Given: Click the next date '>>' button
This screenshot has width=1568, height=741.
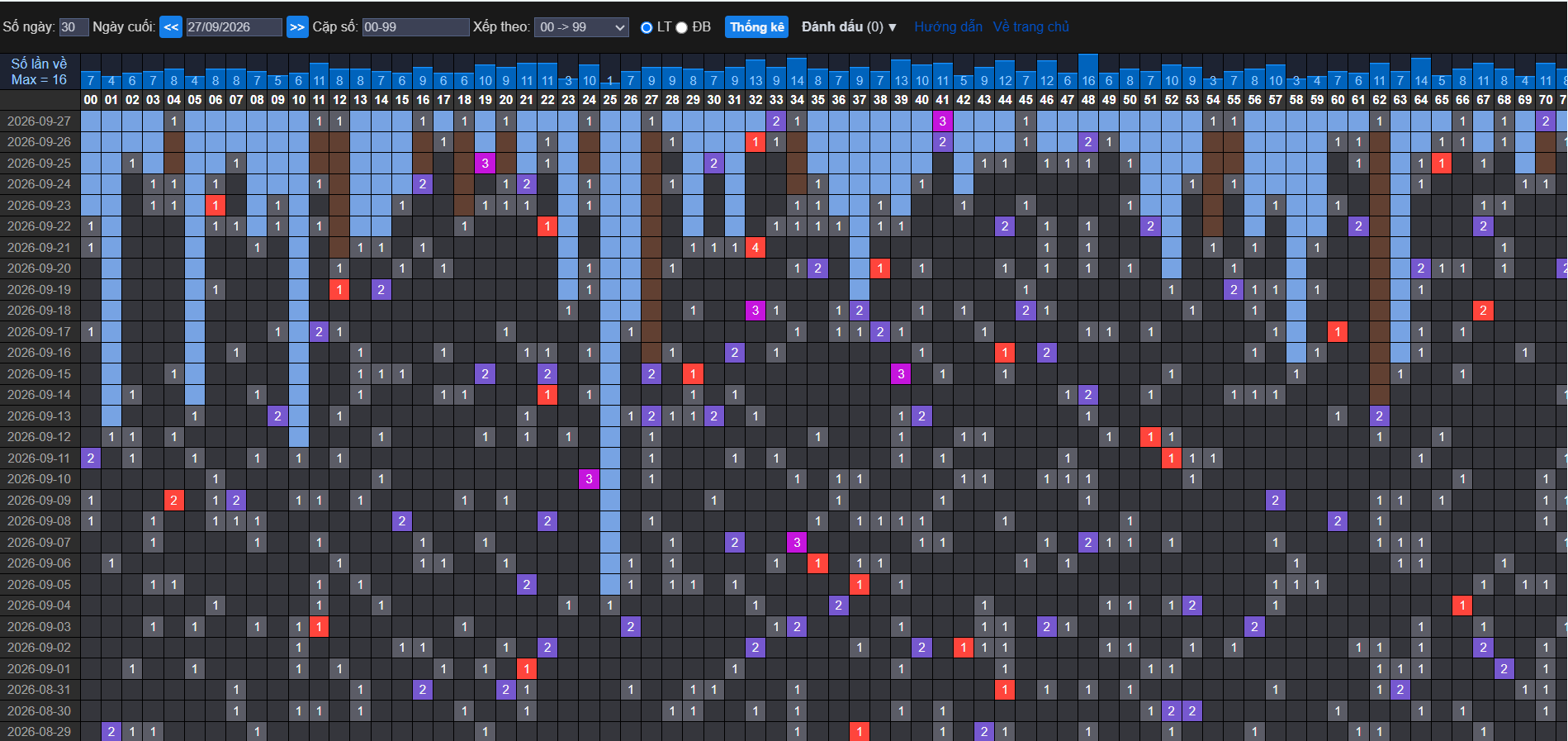Looking at the screenshot, I should click(297, 27).
